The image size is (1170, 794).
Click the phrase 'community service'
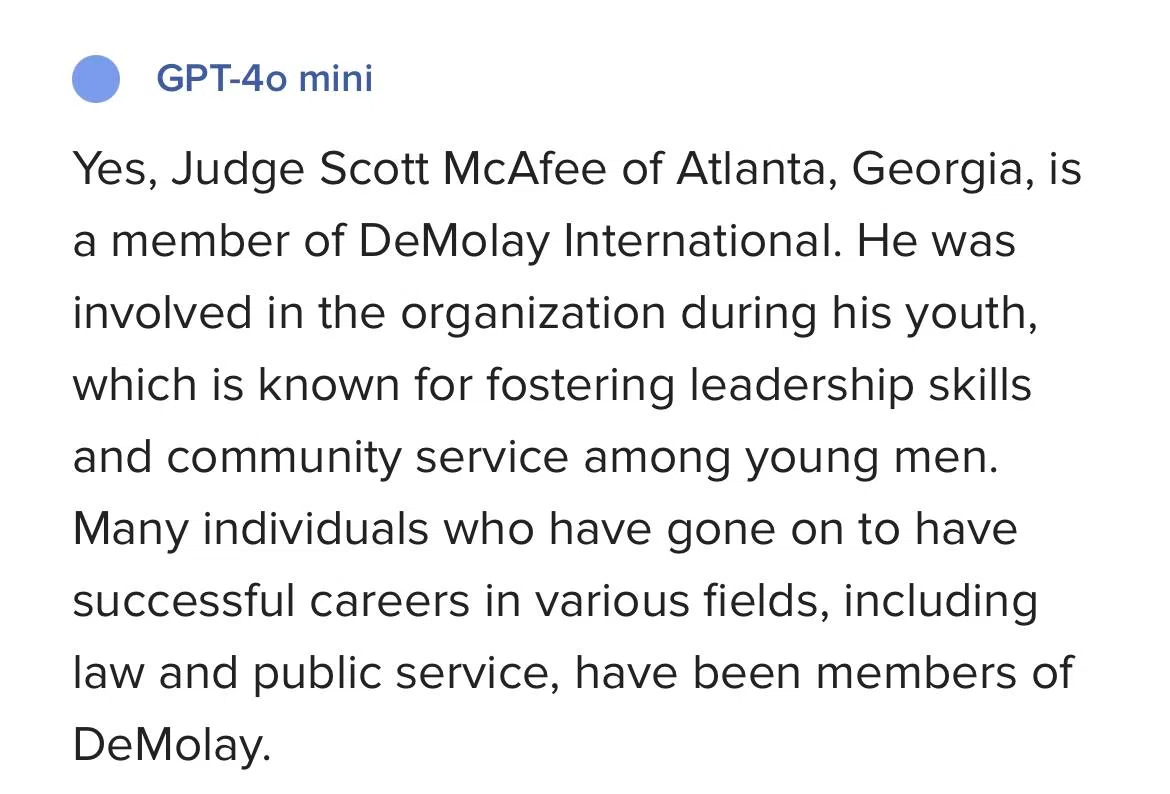368,457
